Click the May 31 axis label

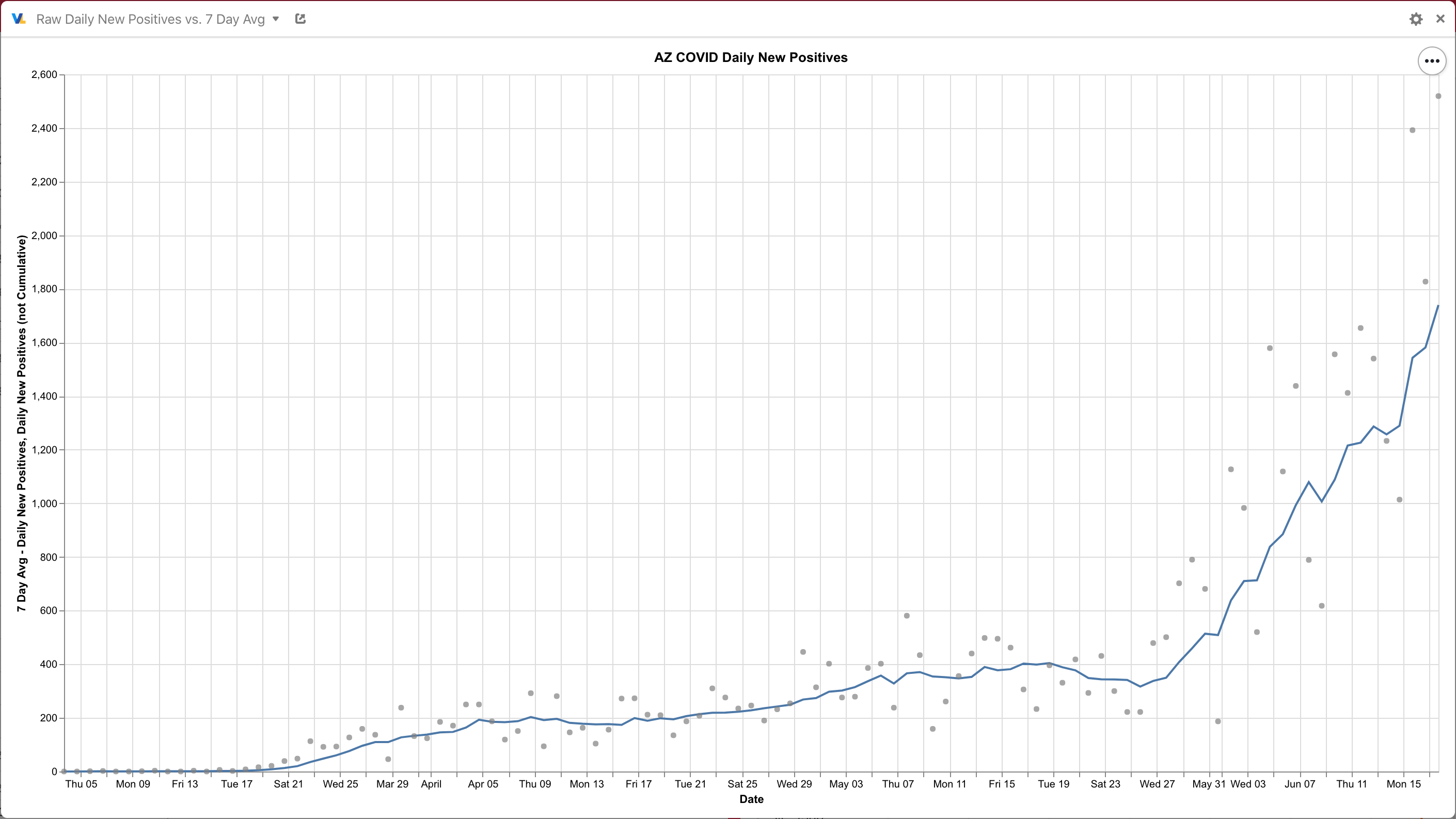click(x=1209, y=784)
